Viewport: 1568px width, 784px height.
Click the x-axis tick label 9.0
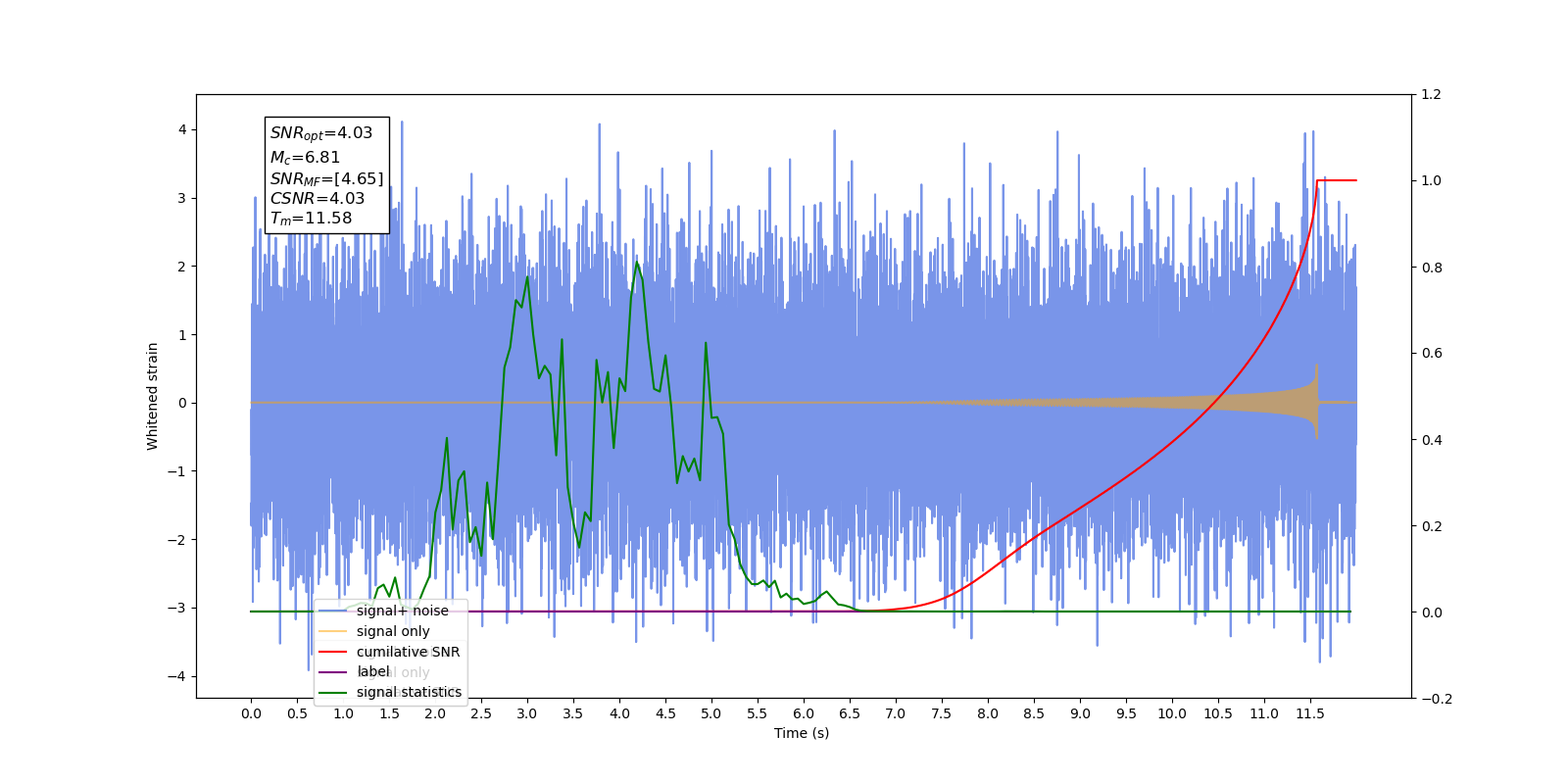pyautogui.click(x=1080, y=713)
